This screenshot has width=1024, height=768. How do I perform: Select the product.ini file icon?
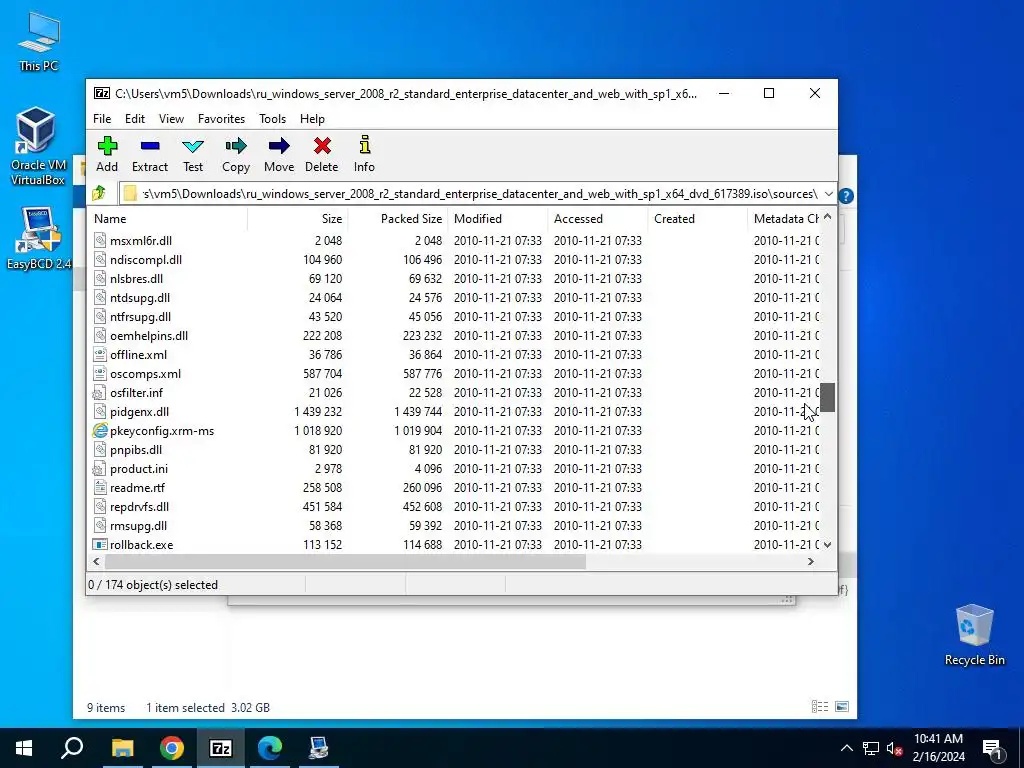click(x=99, y=468)
